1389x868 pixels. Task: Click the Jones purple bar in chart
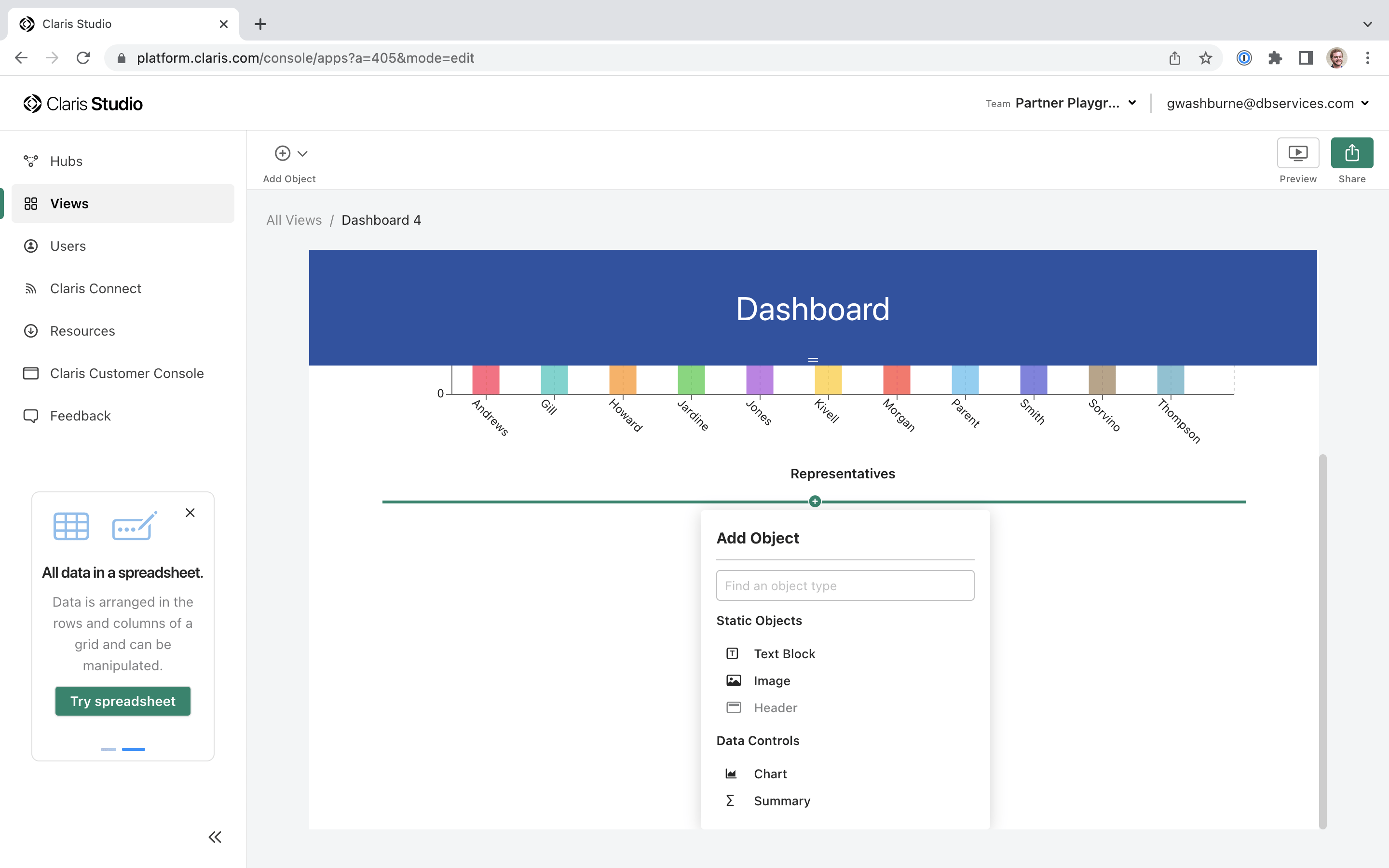tap(759, 380)
